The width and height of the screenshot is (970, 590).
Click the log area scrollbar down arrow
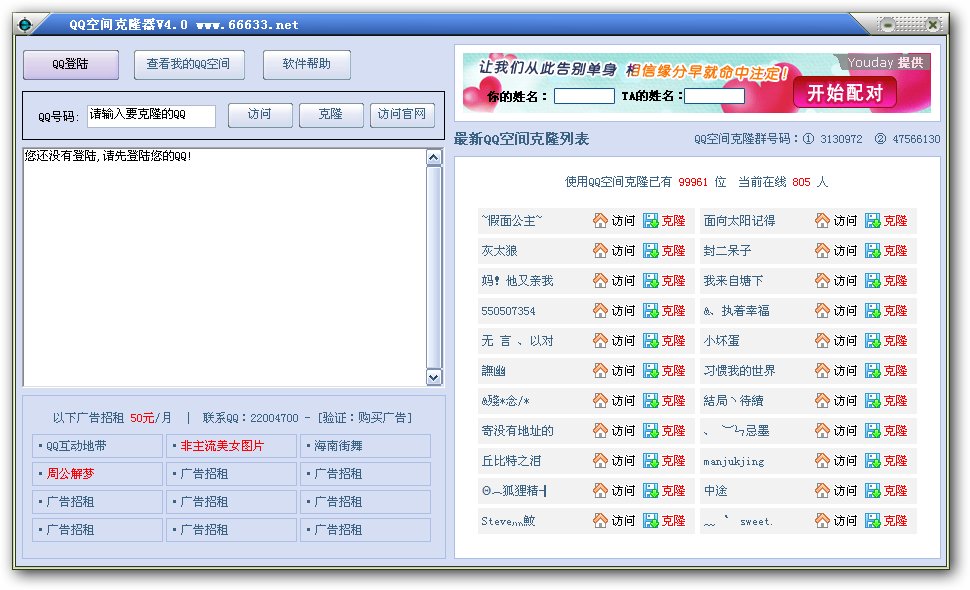[434, 377]
